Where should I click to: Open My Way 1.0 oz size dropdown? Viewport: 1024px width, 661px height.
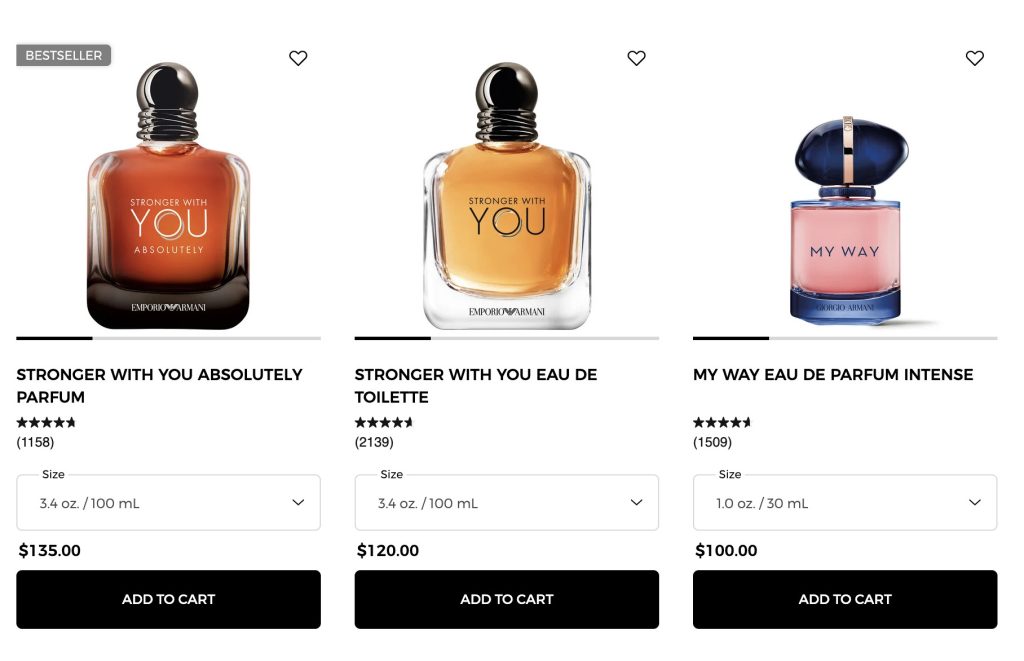click(844, 502)
